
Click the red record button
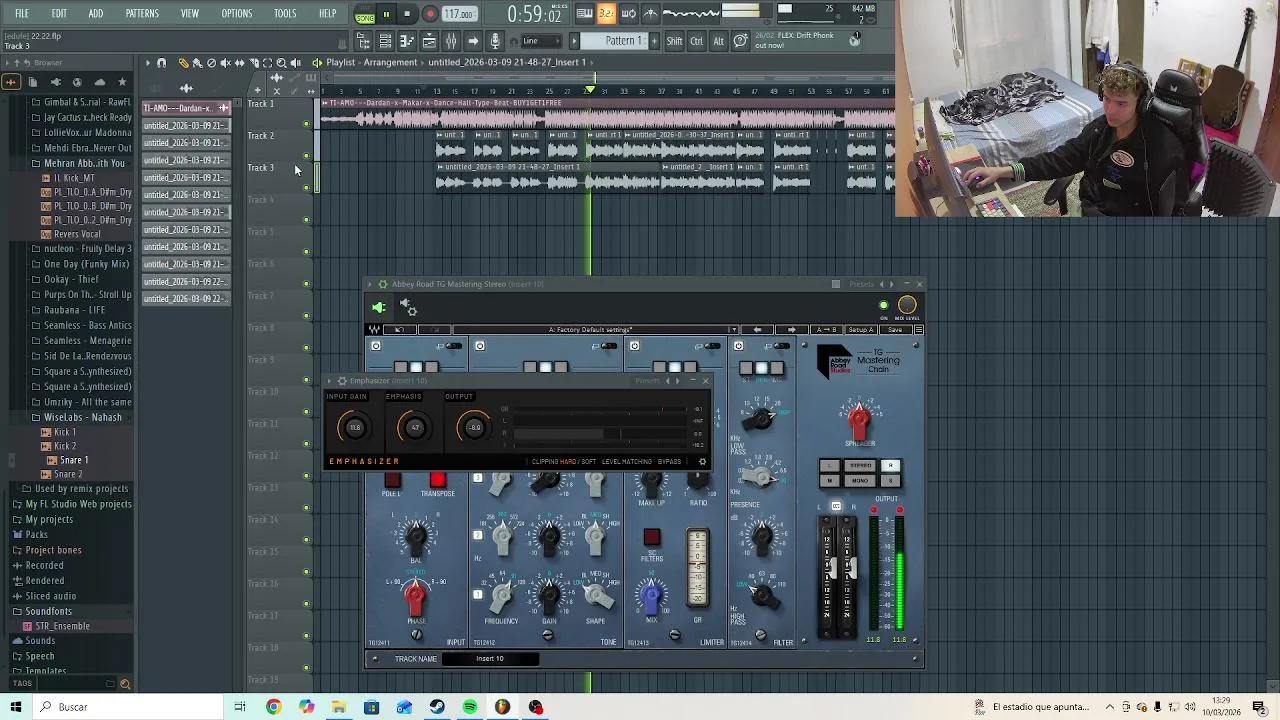click(x=430, y=14)
